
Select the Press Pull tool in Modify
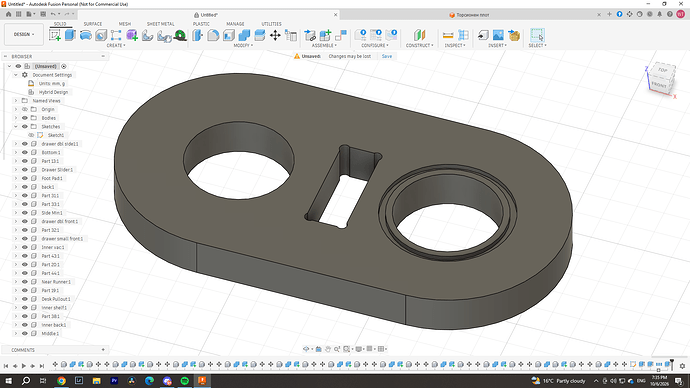coord(198,35)
